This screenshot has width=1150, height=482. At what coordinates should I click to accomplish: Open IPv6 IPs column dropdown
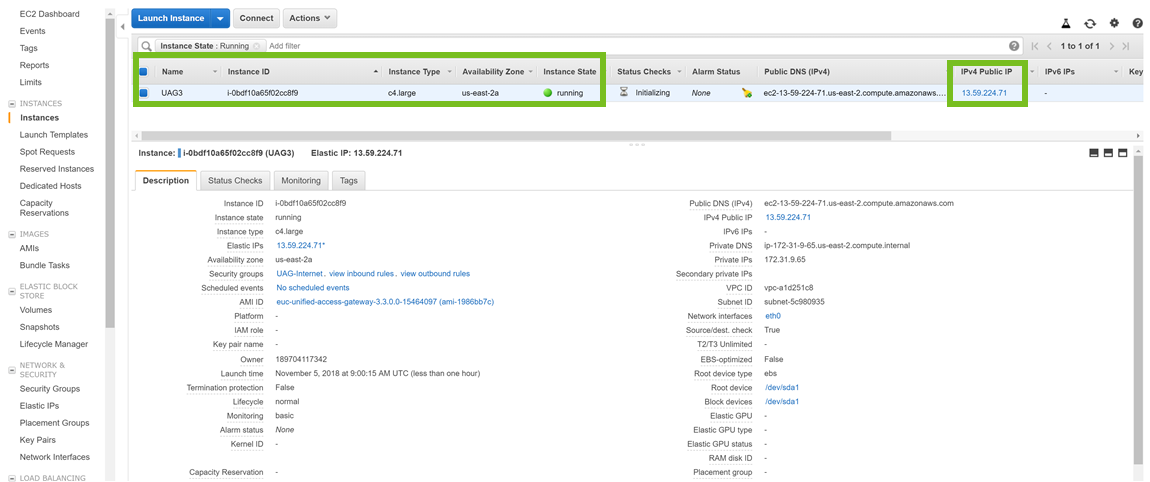tap(1116, 72)
